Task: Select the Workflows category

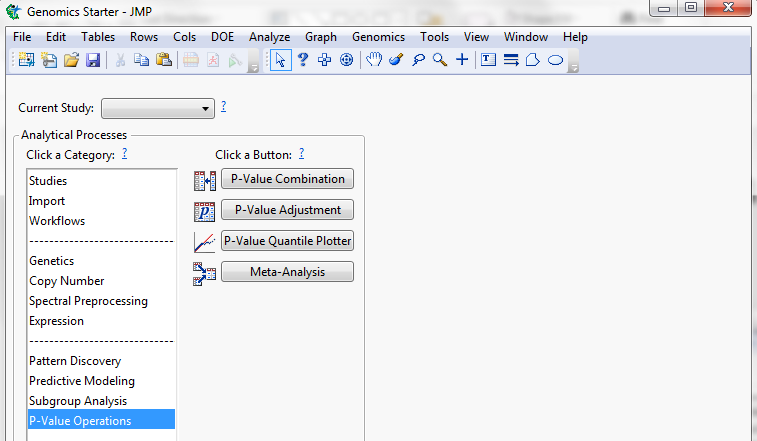Action: pyautogui.click(x=101, y=221)
